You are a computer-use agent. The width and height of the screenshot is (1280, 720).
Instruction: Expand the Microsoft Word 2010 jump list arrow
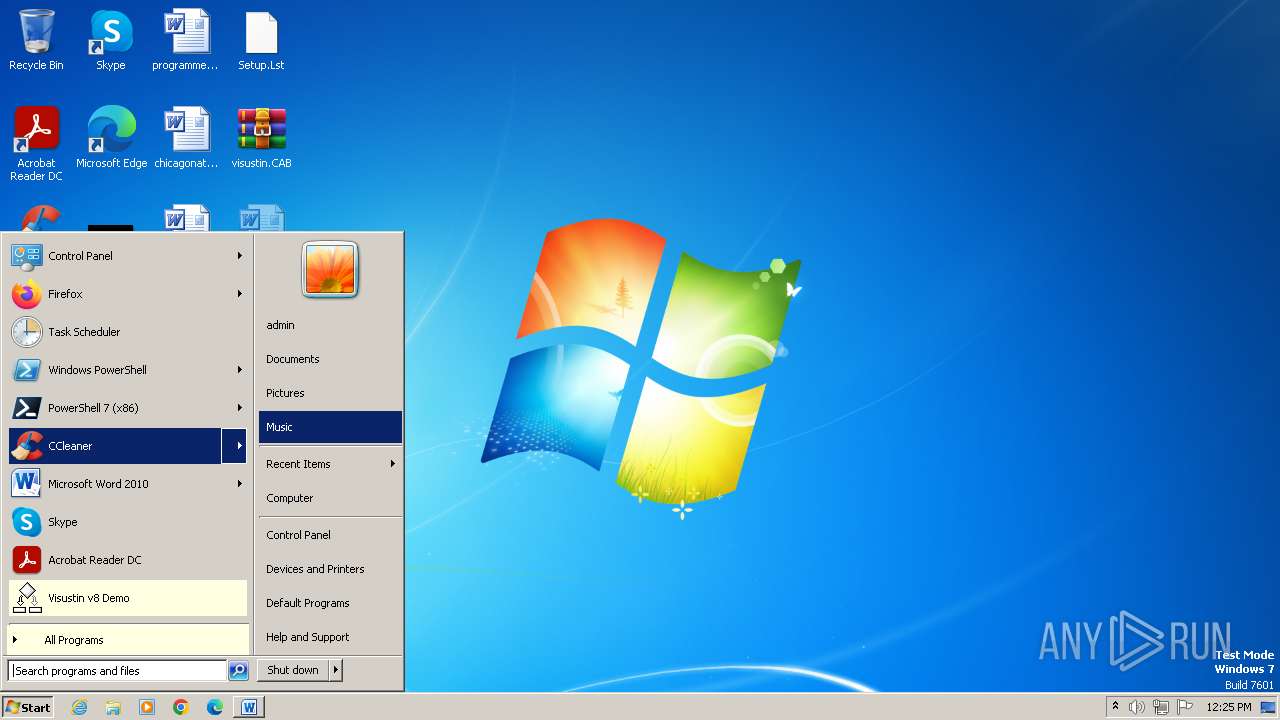240,484
